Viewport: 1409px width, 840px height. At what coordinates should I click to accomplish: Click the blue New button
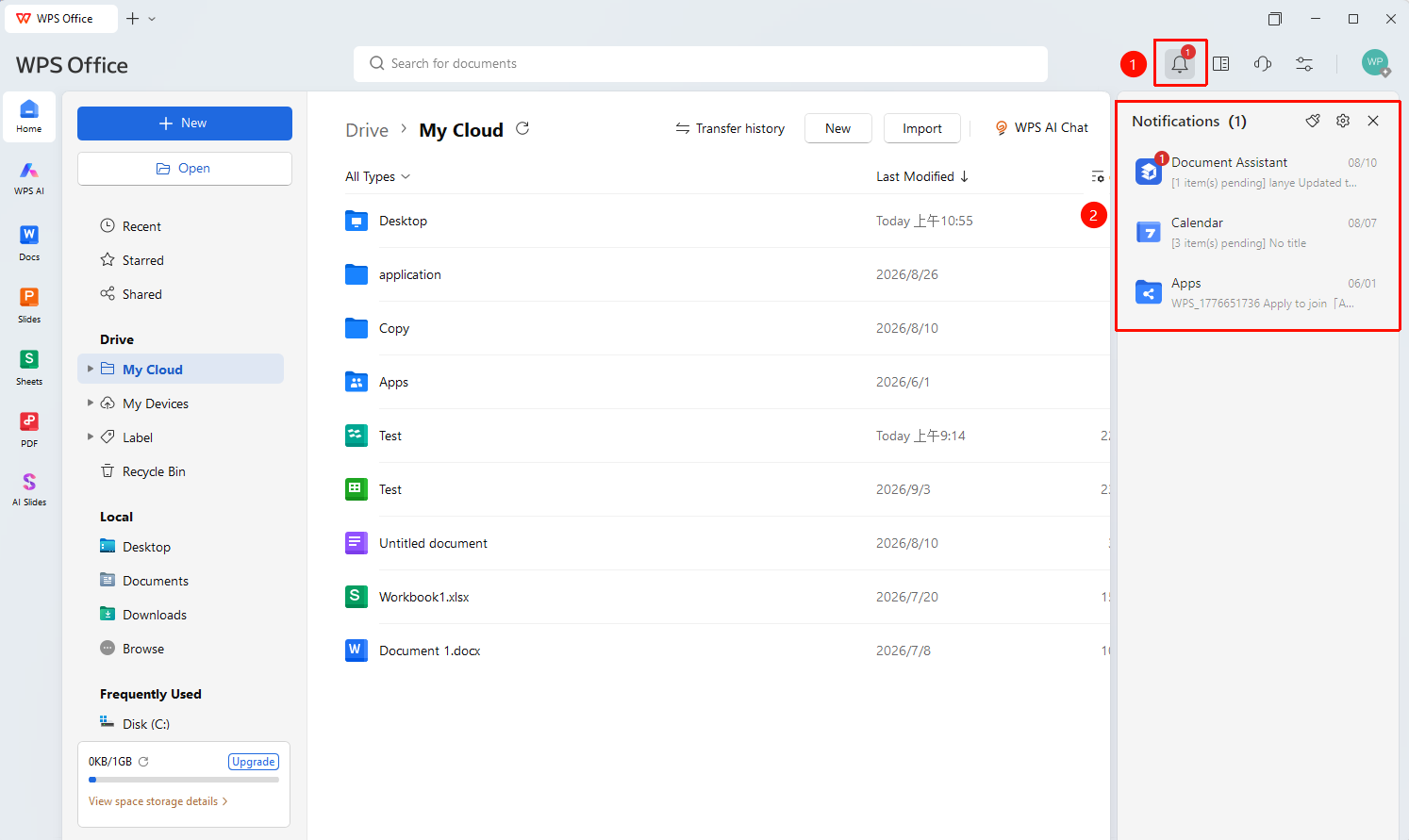185,124
